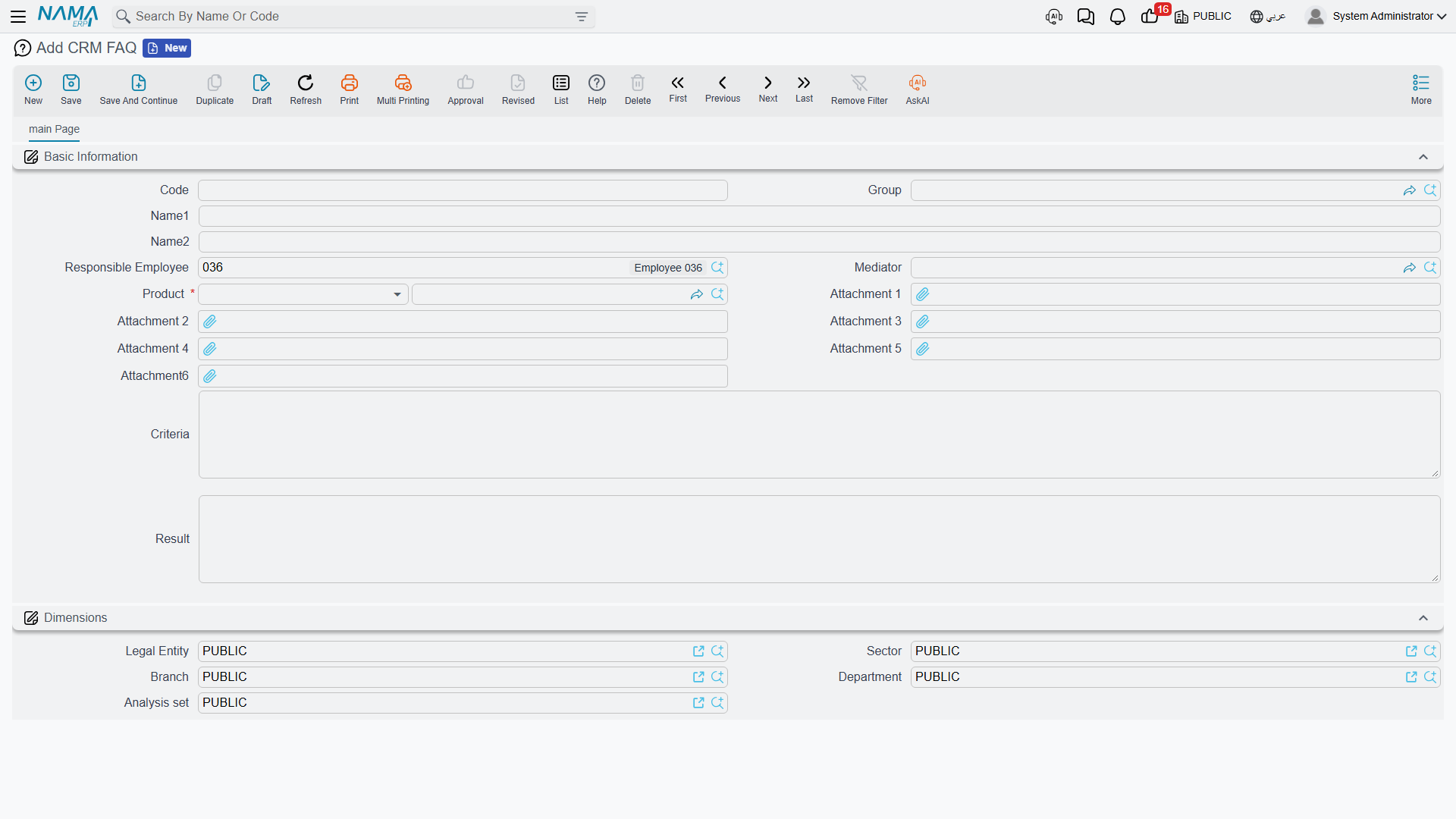Click the Result text area
Screen dimensions: 1456x819
(x=819, y=539)
